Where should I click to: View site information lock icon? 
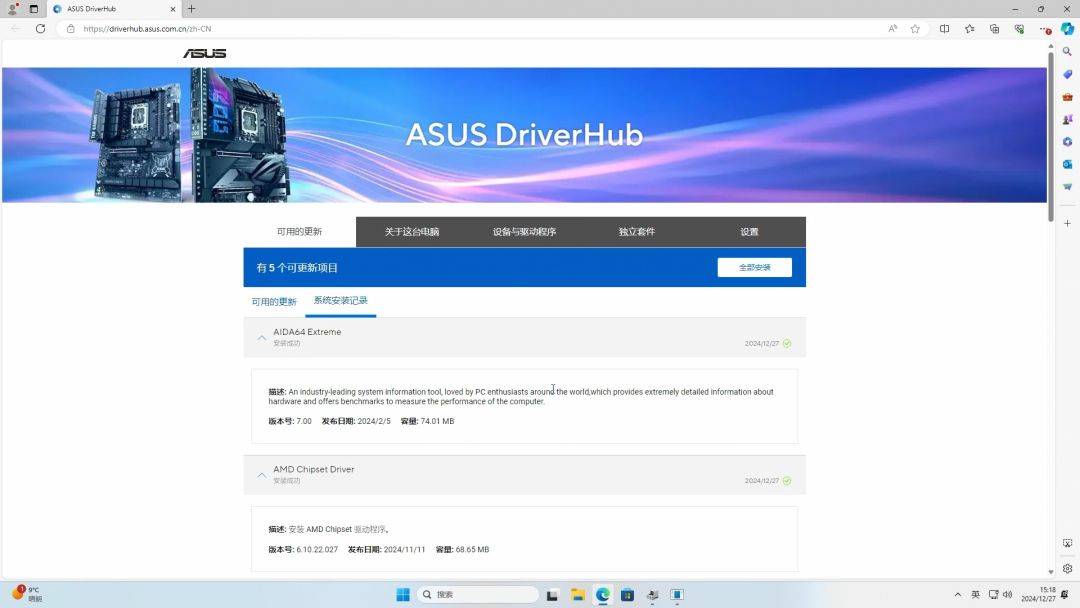70,28
